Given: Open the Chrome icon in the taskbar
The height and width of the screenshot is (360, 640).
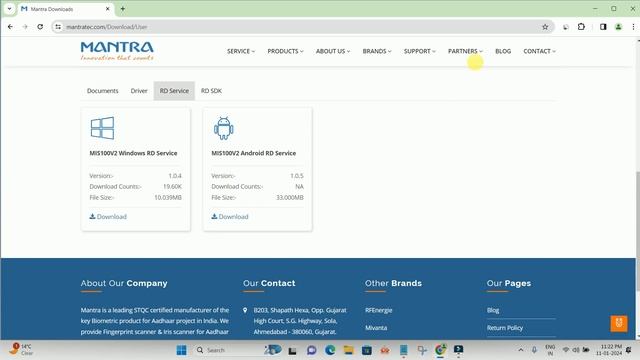Looking at the screenshot, I should pos(440,350).
